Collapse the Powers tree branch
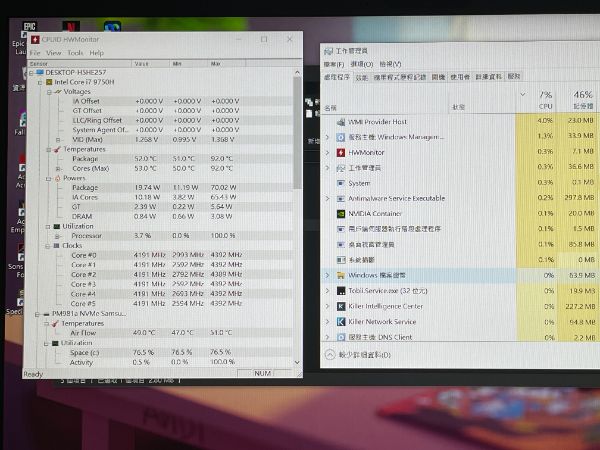The image size is (600, 450). [x=49, y=178]
